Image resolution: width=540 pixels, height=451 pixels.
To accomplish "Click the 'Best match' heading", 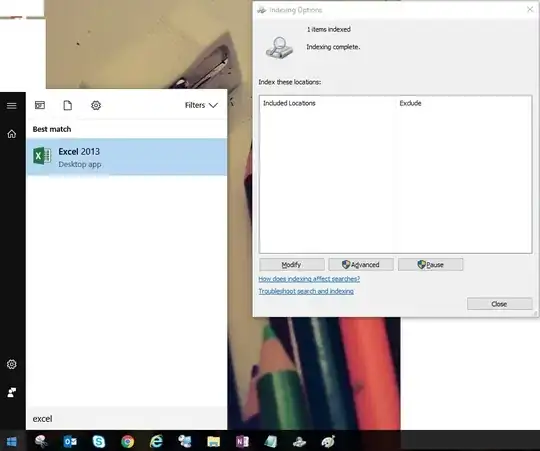I will [52, 129].
